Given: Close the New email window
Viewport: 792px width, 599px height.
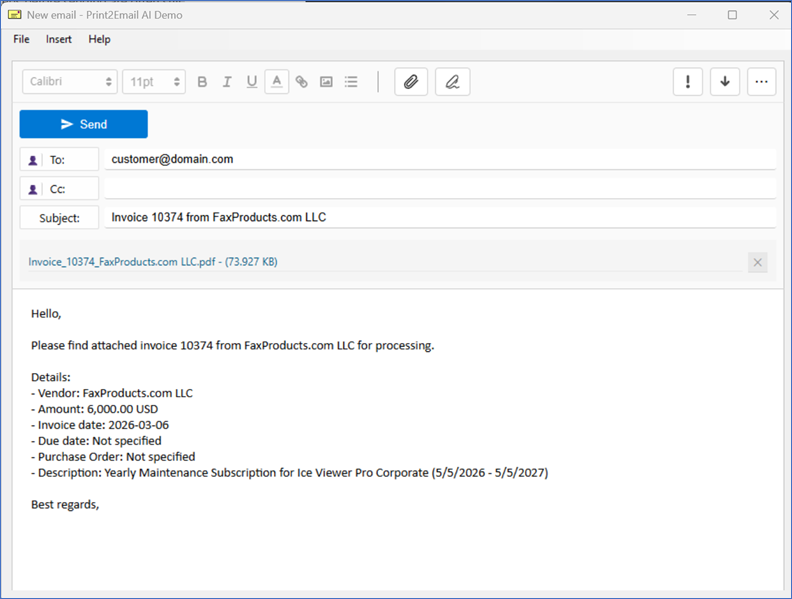Looking at the screenshot, I should (x=774, y=15).
